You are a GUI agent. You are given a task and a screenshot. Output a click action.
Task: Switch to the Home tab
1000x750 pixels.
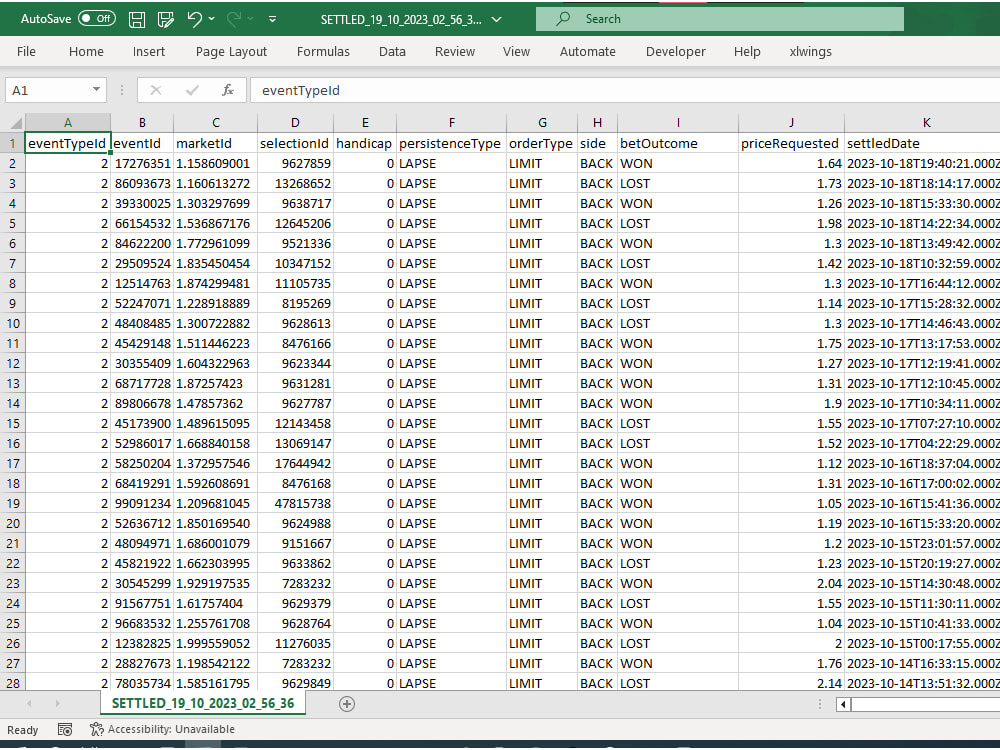click(x=86, y=52)
